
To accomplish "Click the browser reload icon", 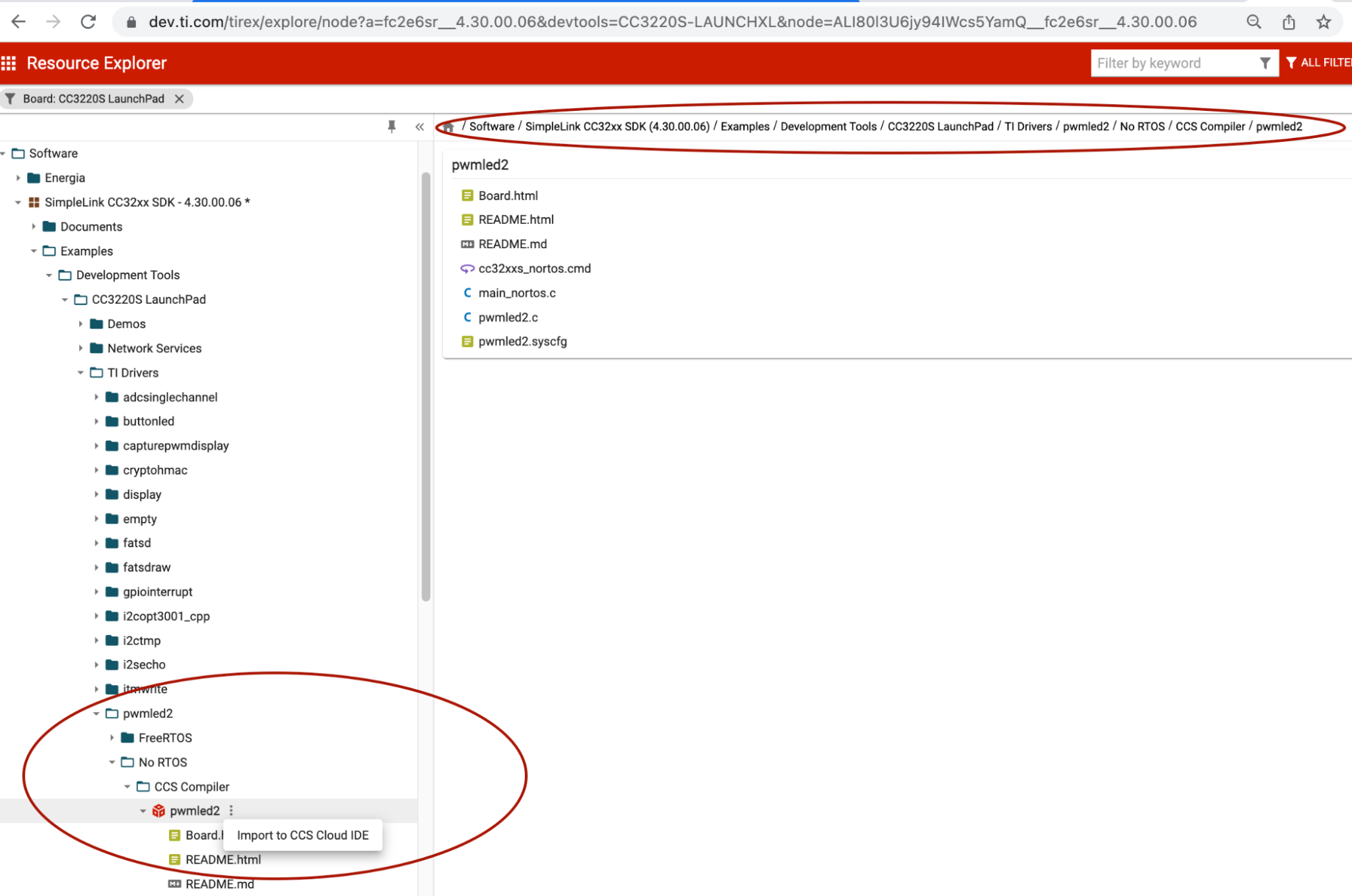I will pos(88,22).
